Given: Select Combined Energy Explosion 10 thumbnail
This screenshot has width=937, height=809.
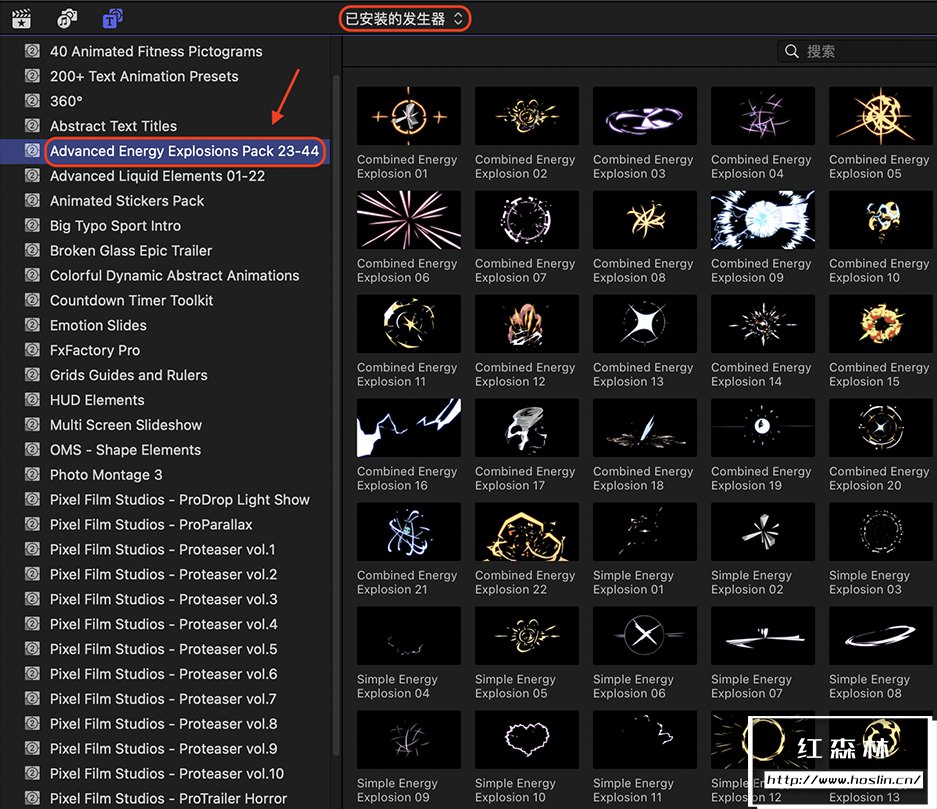Looking at the screenshot, I should click(881, 220).
